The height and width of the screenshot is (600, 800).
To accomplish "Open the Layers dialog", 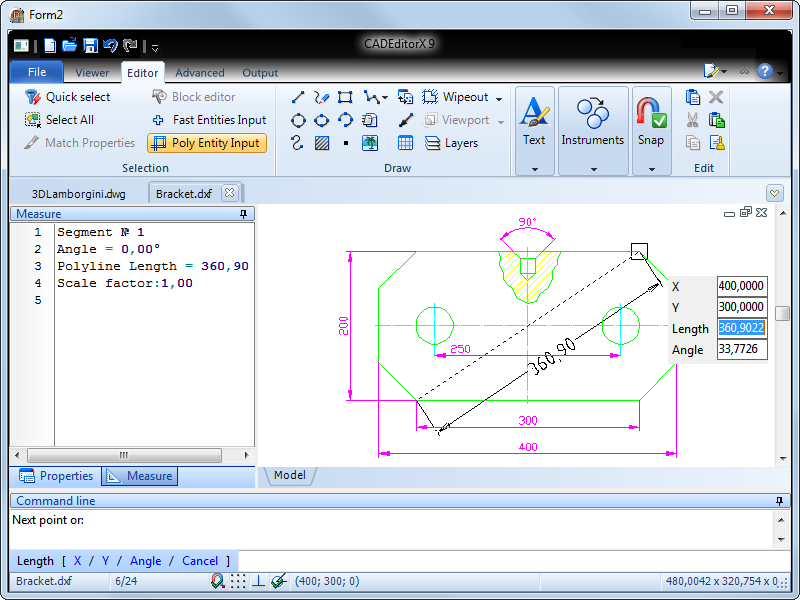I will [452, 143].
